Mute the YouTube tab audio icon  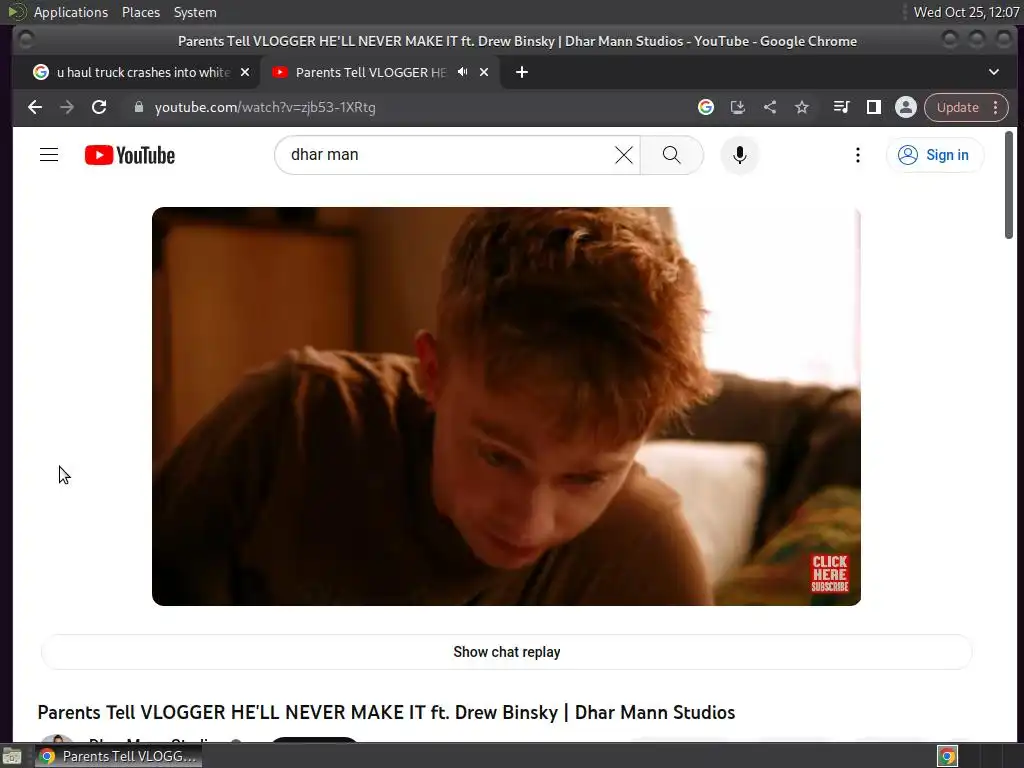(462, 72)
